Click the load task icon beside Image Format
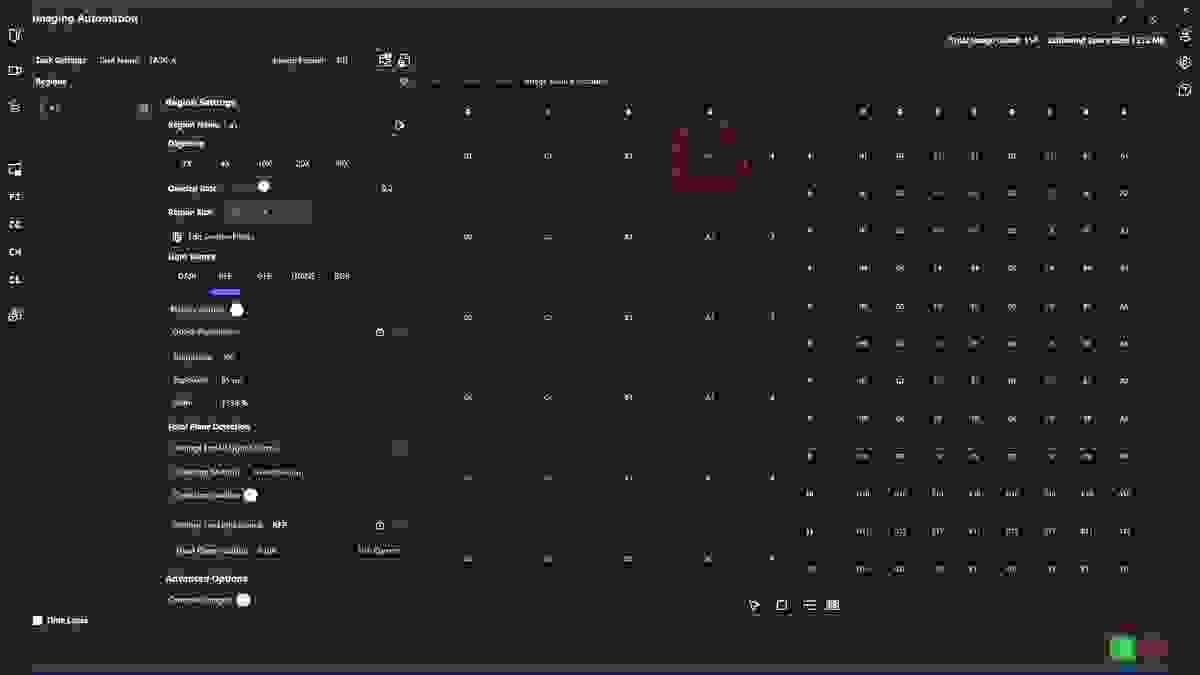This screenshot has width=1200, height=675. click(385, 60)
